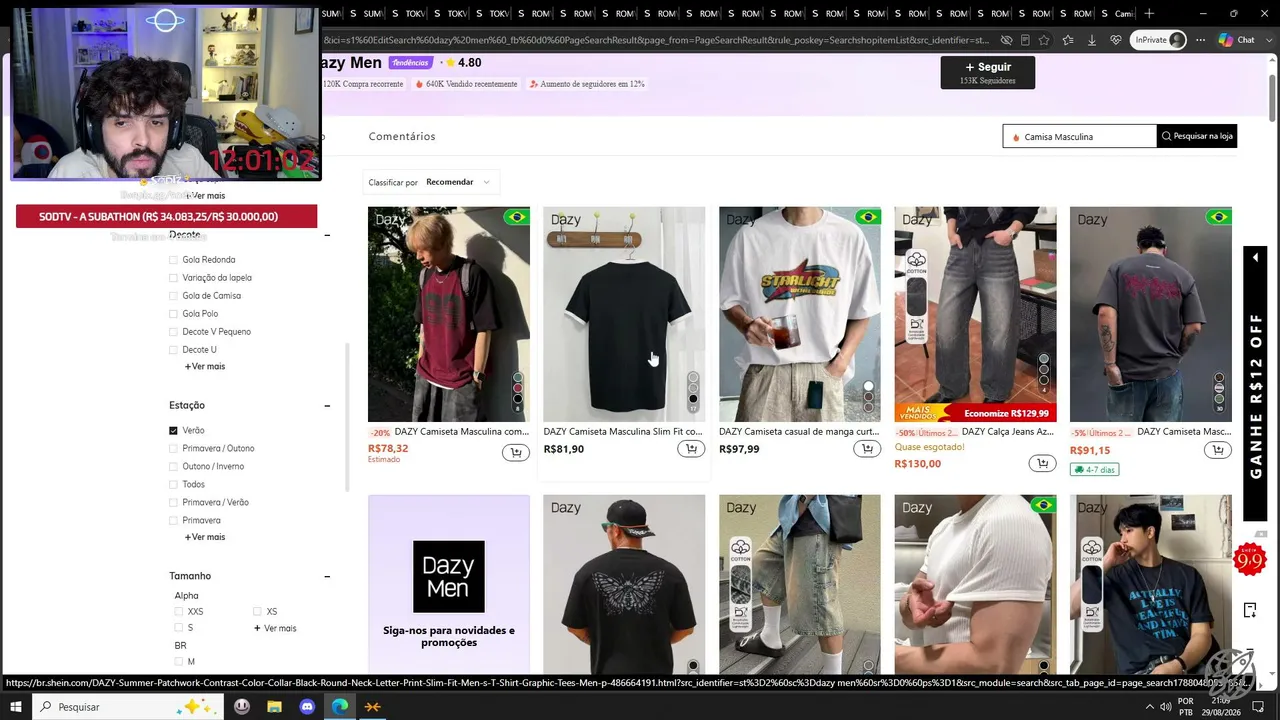This screenshot has width=1280, height=720.
Task: Show hidden system tray icons
Action: coord(1149,707)
